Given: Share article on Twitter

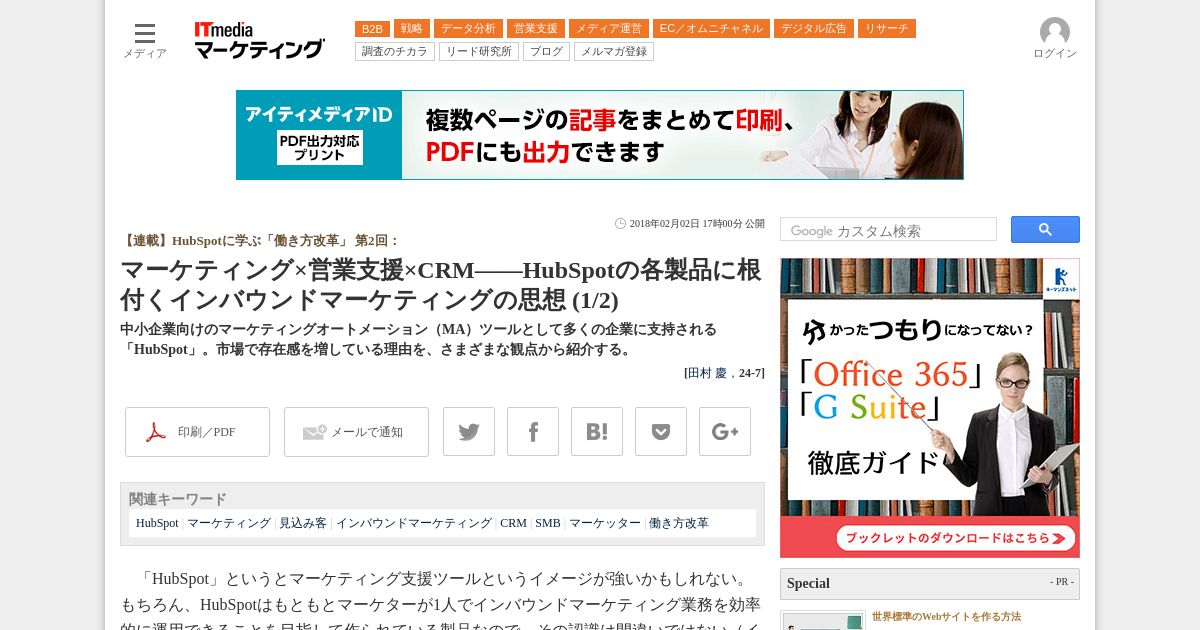Looking at the screenshot, I should pyautogui.click(x=469, y=432).
